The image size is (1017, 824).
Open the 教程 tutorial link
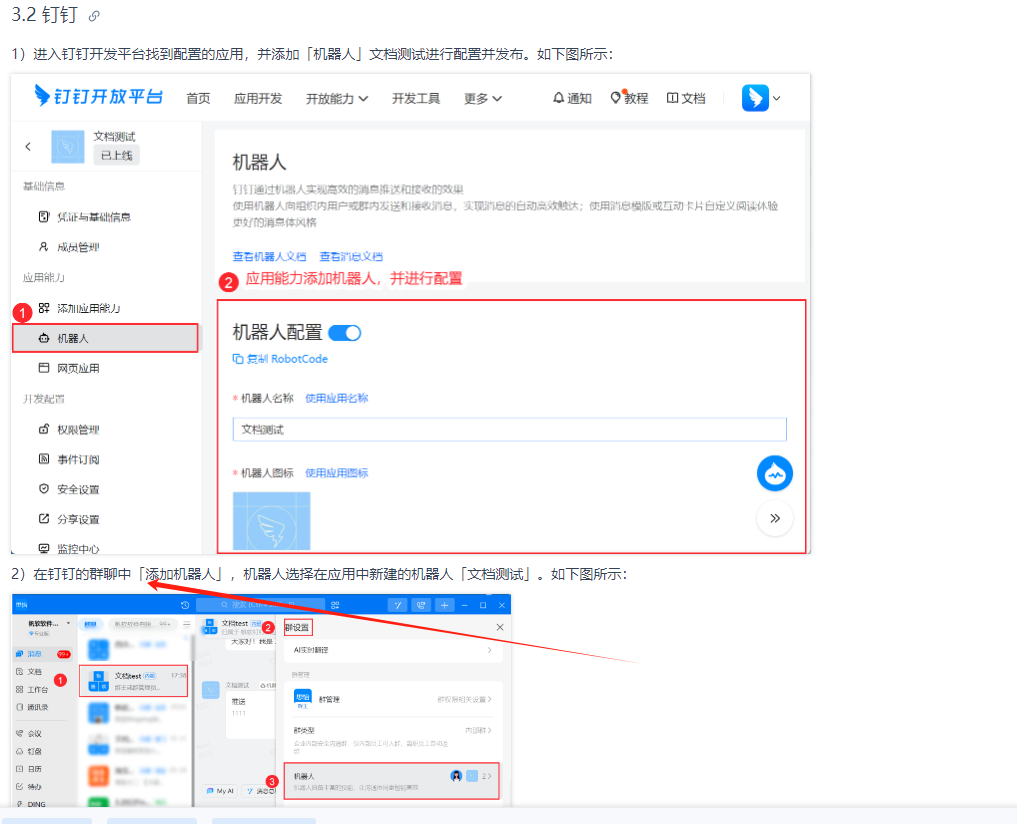click(x=629, y=98)
